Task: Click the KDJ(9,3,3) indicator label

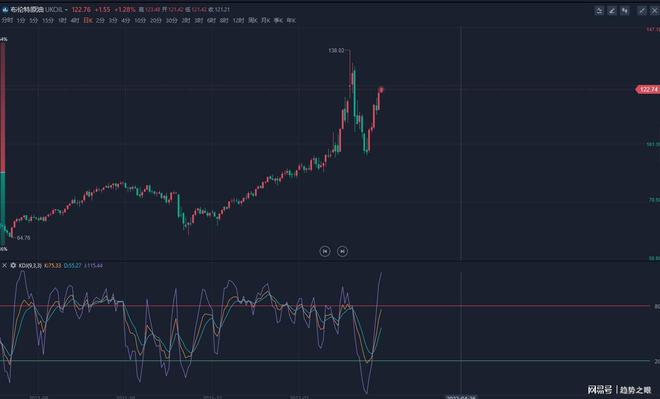Action: (30, 266)
